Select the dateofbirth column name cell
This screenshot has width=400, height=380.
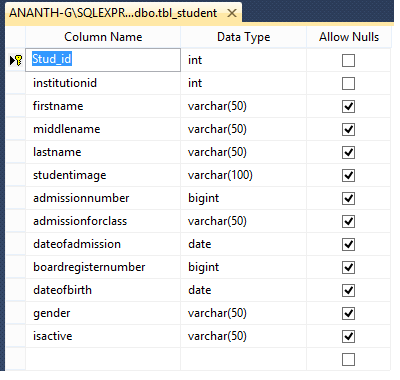click(103, 290)
